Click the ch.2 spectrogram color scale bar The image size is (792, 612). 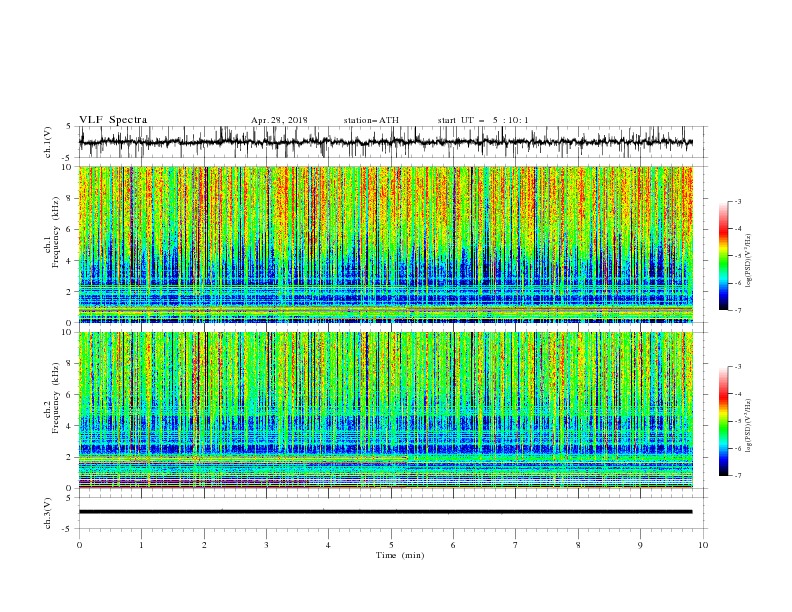[723, 421]
